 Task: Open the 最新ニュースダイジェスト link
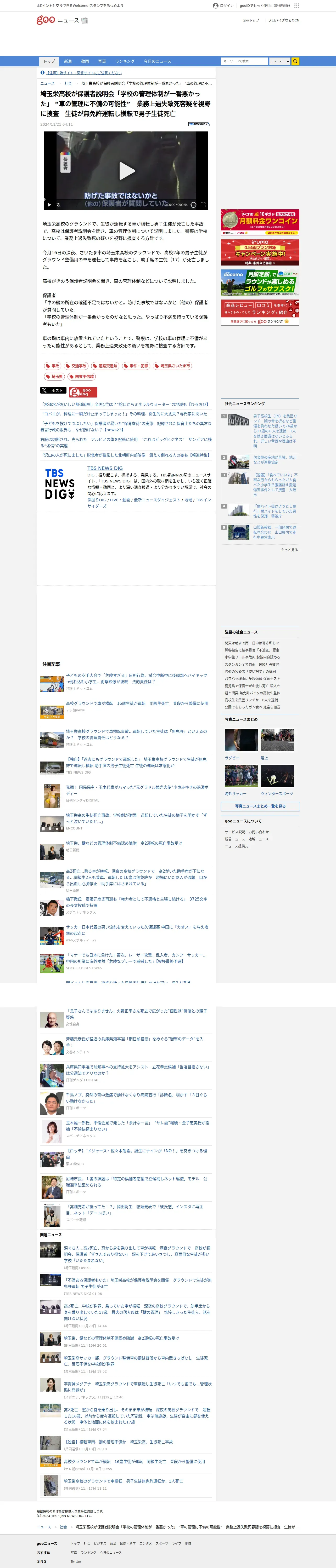coord(157,500)
